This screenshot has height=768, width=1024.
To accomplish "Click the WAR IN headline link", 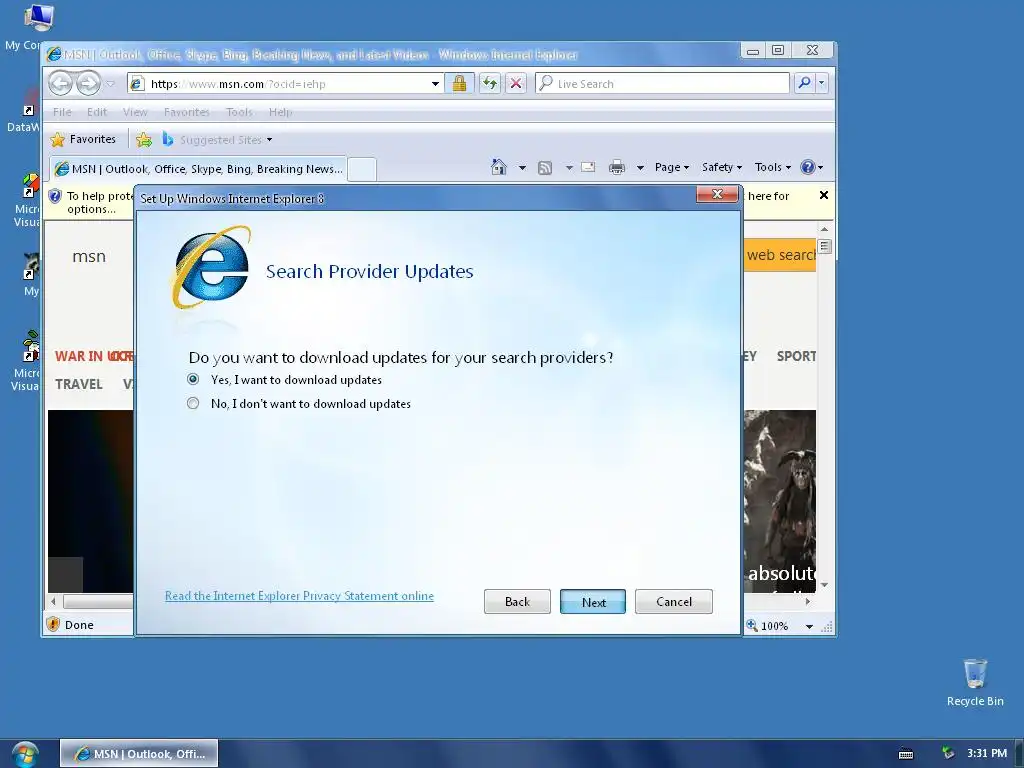I will (x=93, y=357).
